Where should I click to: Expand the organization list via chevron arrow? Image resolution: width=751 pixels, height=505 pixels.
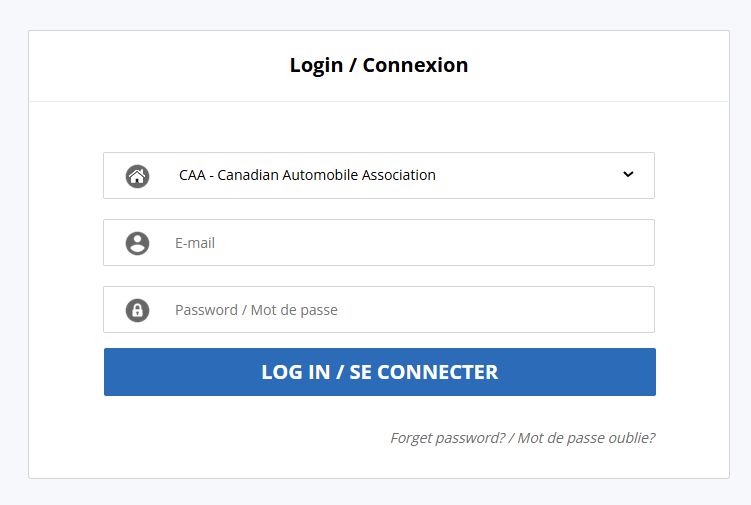coord(628,175)
